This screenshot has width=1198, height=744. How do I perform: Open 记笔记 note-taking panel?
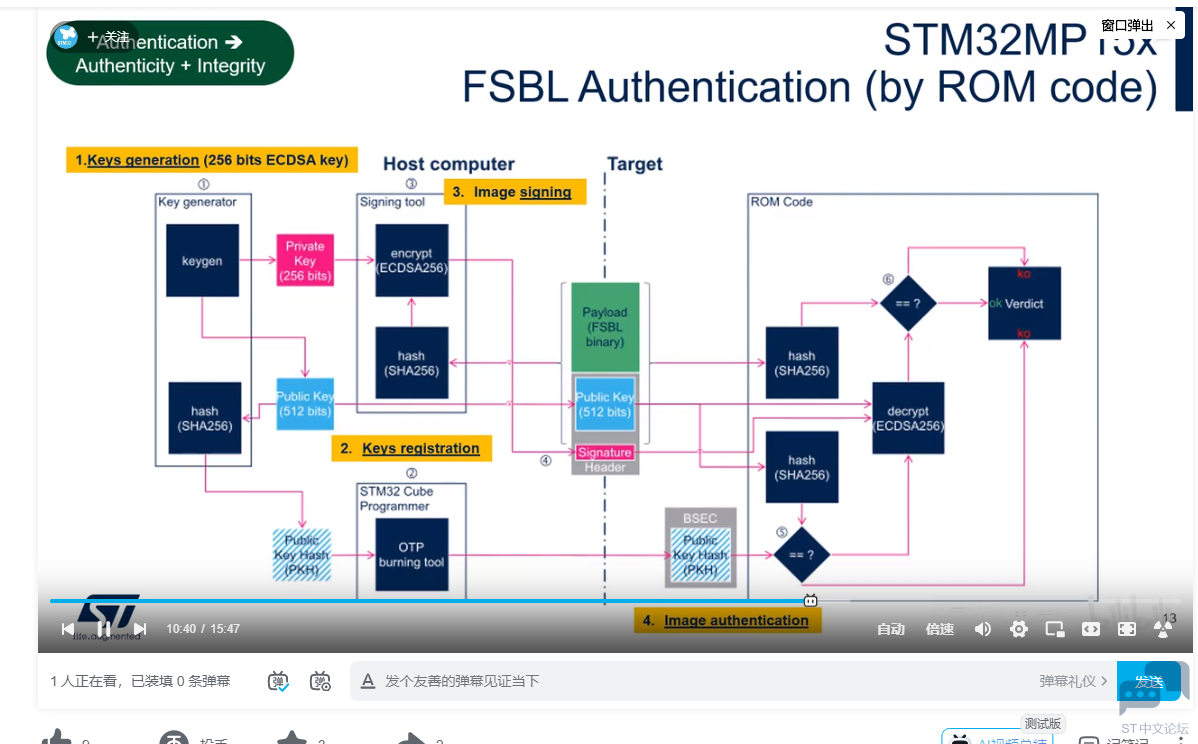tap(1114, 739)
